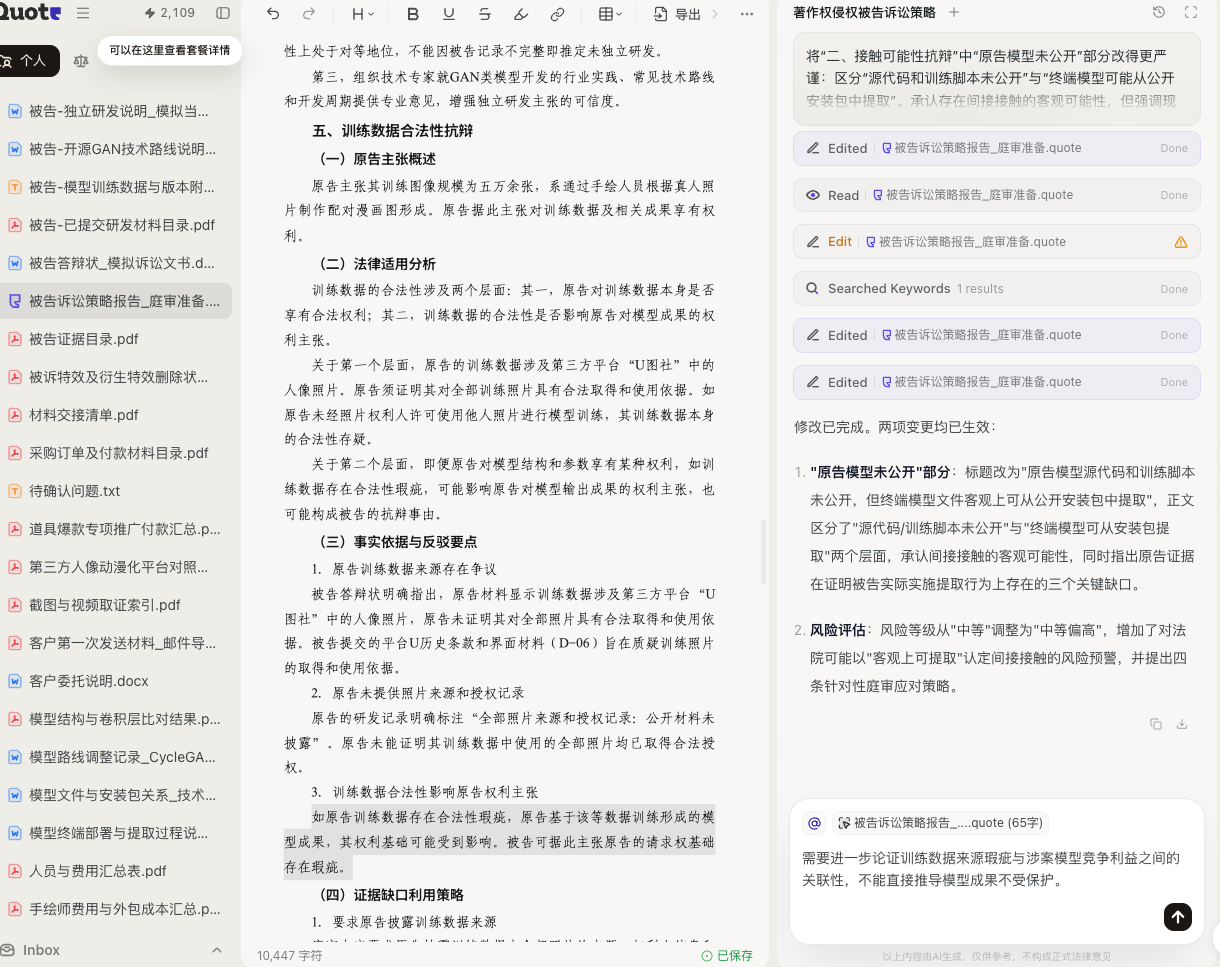Redo the last edit
1220x967 pixels.
click(x=309, y=14)
